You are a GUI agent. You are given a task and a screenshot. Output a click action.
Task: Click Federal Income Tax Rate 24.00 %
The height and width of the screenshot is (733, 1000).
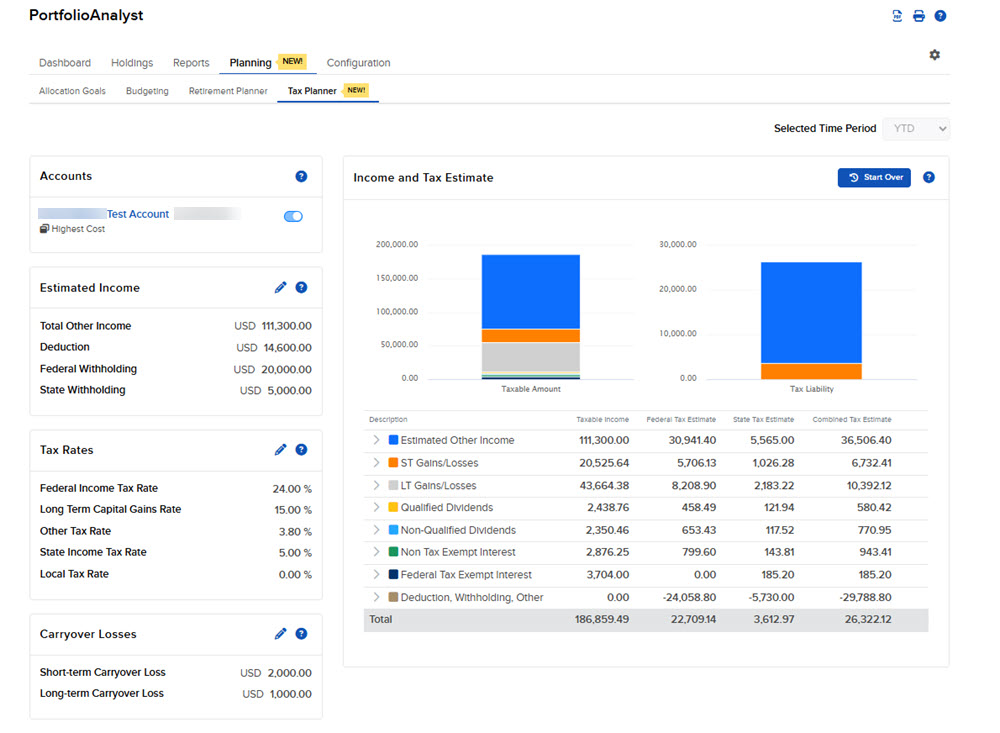point(292,489)
